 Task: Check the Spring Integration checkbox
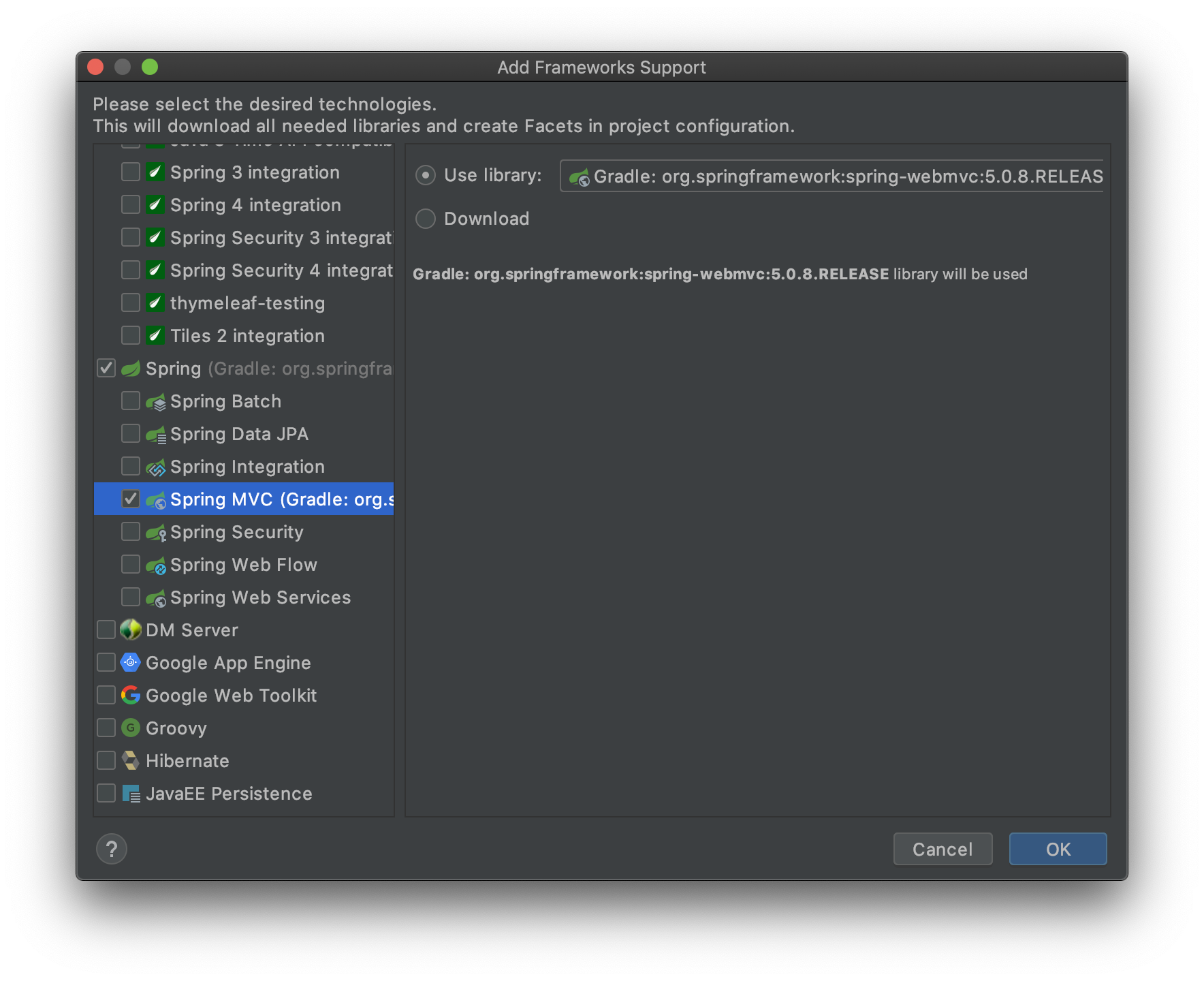(x=131, y=466)
